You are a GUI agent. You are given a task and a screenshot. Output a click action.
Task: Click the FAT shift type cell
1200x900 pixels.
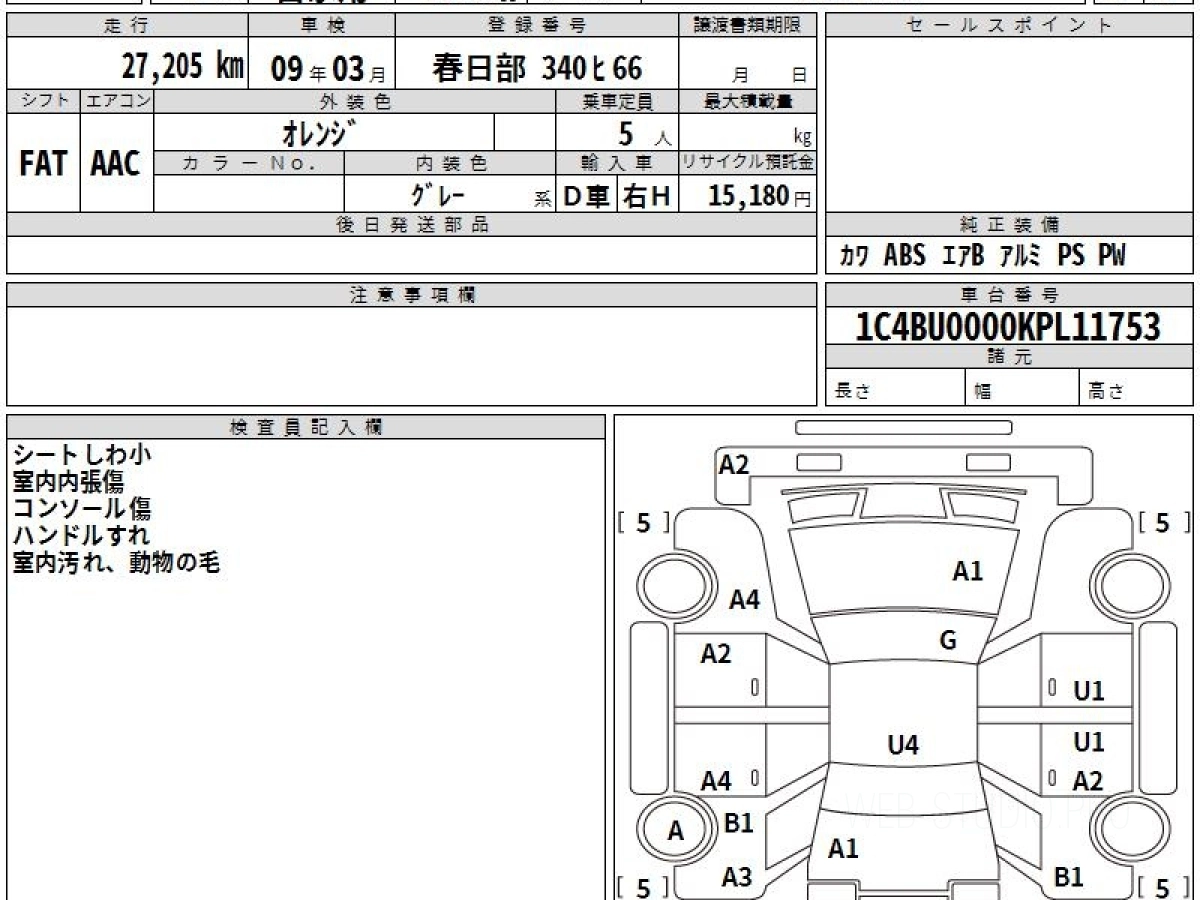pos(43,164)
